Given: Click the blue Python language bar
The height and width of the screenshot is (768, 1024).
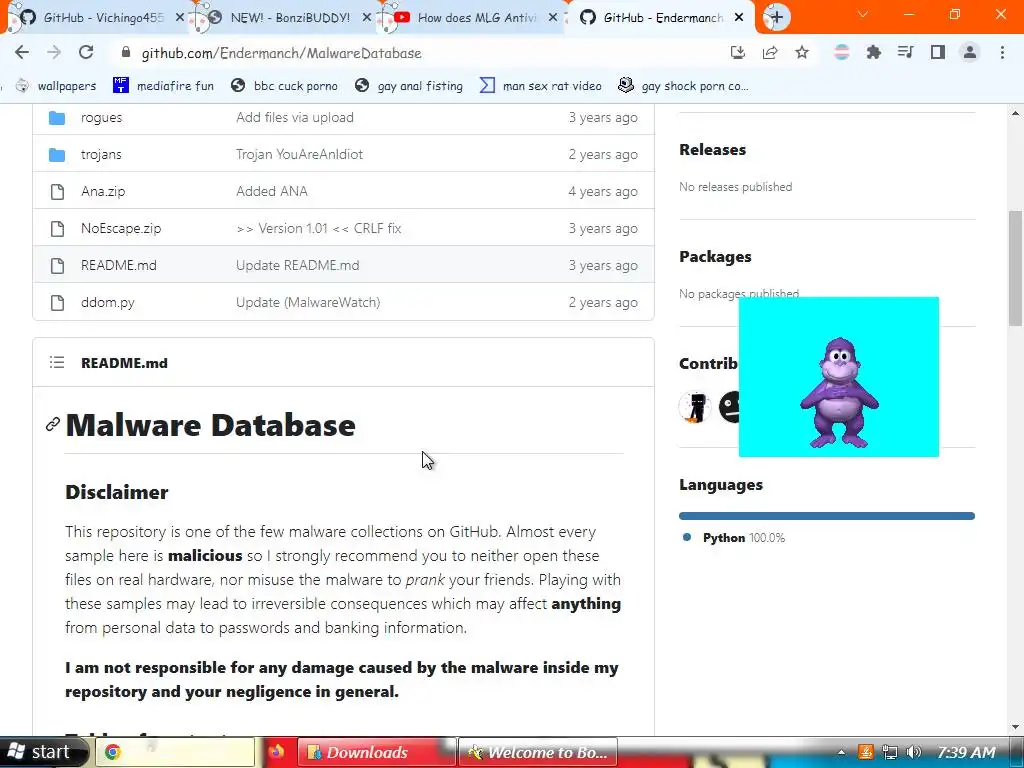Looking at the screenshot, I should 827,516.
